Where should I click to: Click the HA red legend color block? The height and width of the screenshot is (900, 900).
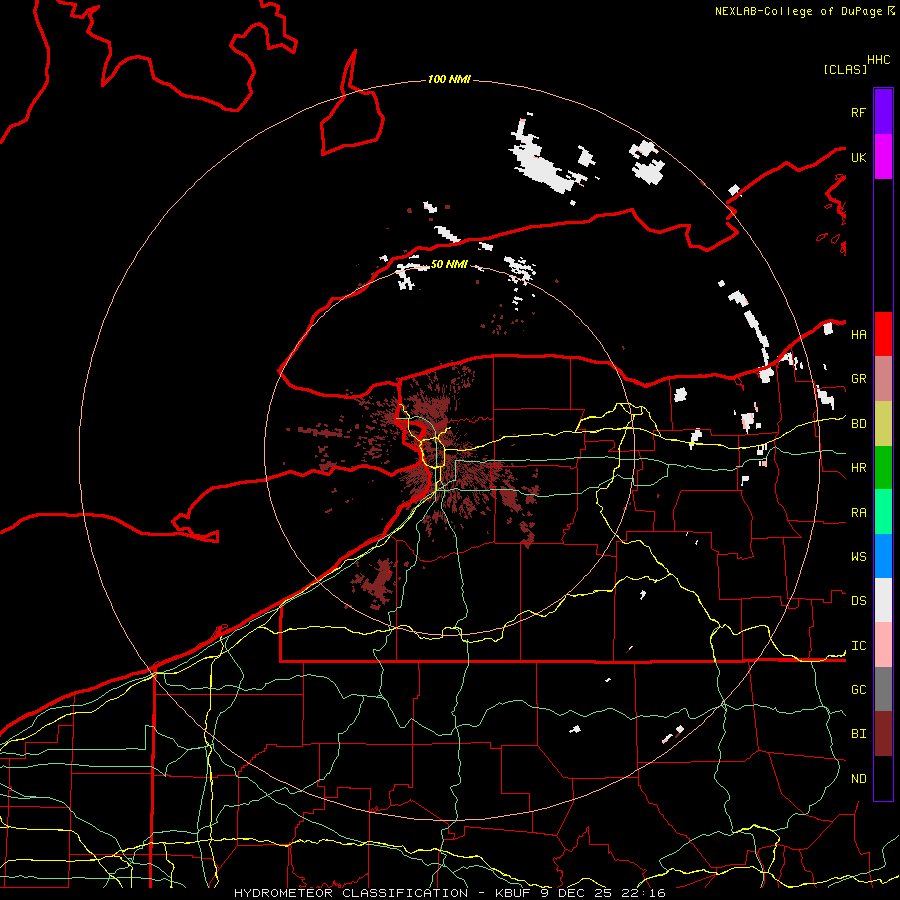click(x=883, y=334)
